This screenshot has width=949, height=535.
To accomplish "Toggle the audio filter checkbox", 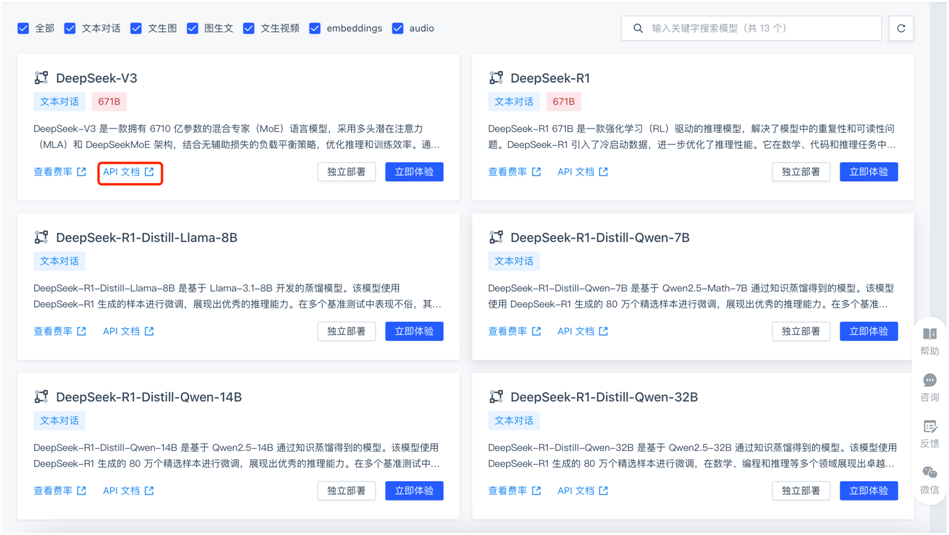I will pos(398,28).
